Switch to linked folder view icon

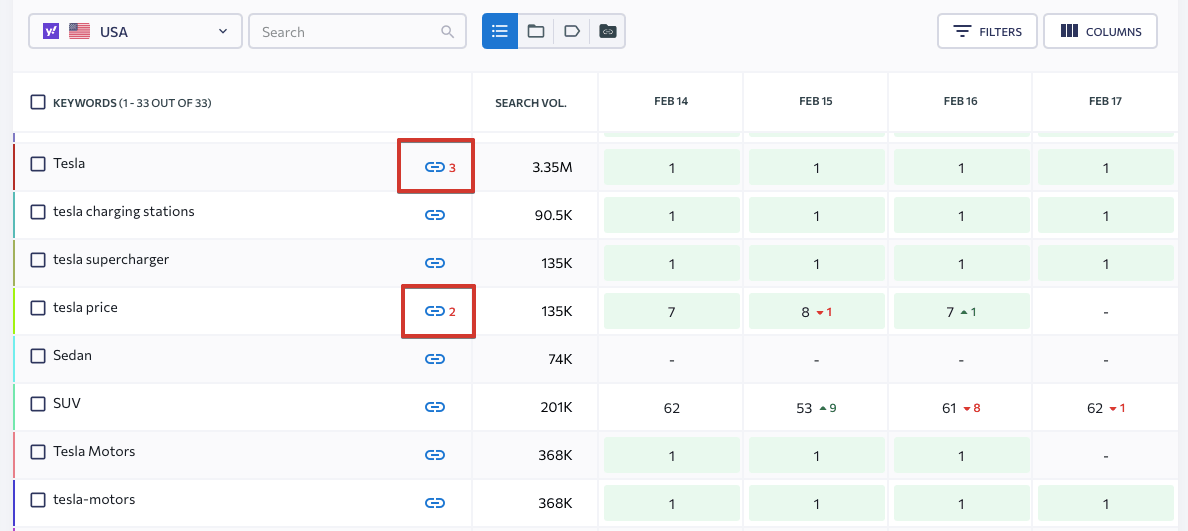coord(608,31)
